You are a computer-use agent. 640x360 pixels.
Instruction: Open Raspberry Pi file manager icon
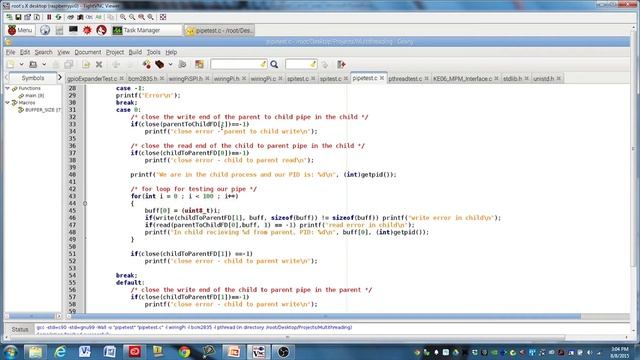coord(59,30)
